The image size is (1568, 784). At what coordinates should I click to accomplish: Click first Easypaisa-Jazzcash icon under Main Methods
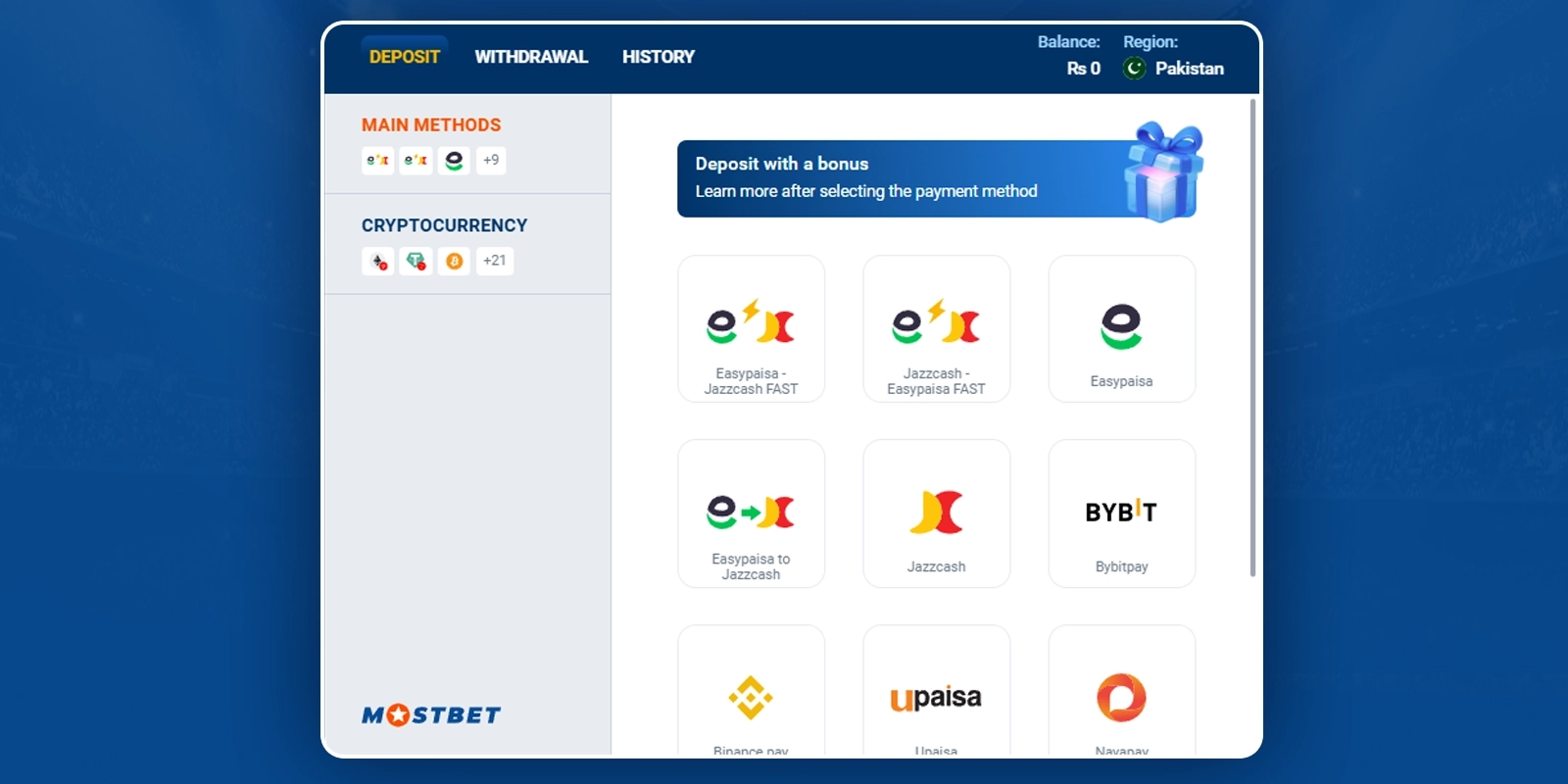[377, 161]
